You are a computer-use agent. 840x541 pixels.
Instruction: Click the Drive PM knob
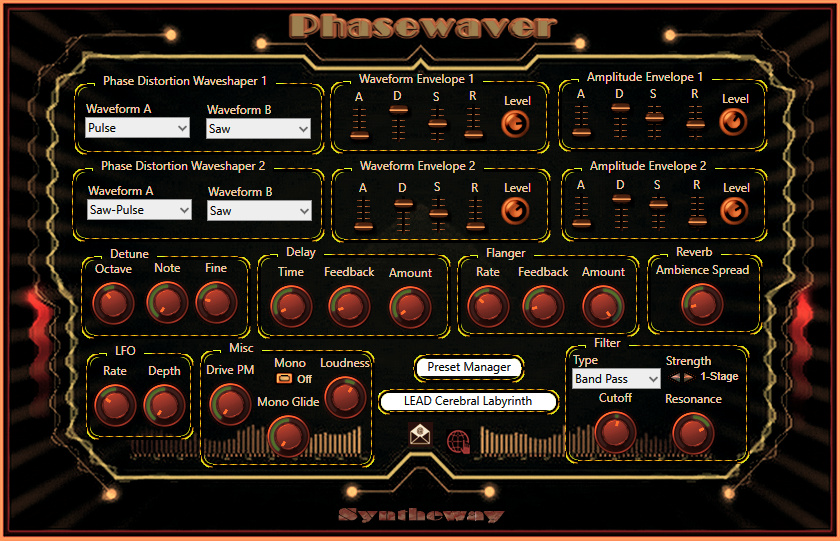pyautogui.click(x=230, y=404)
